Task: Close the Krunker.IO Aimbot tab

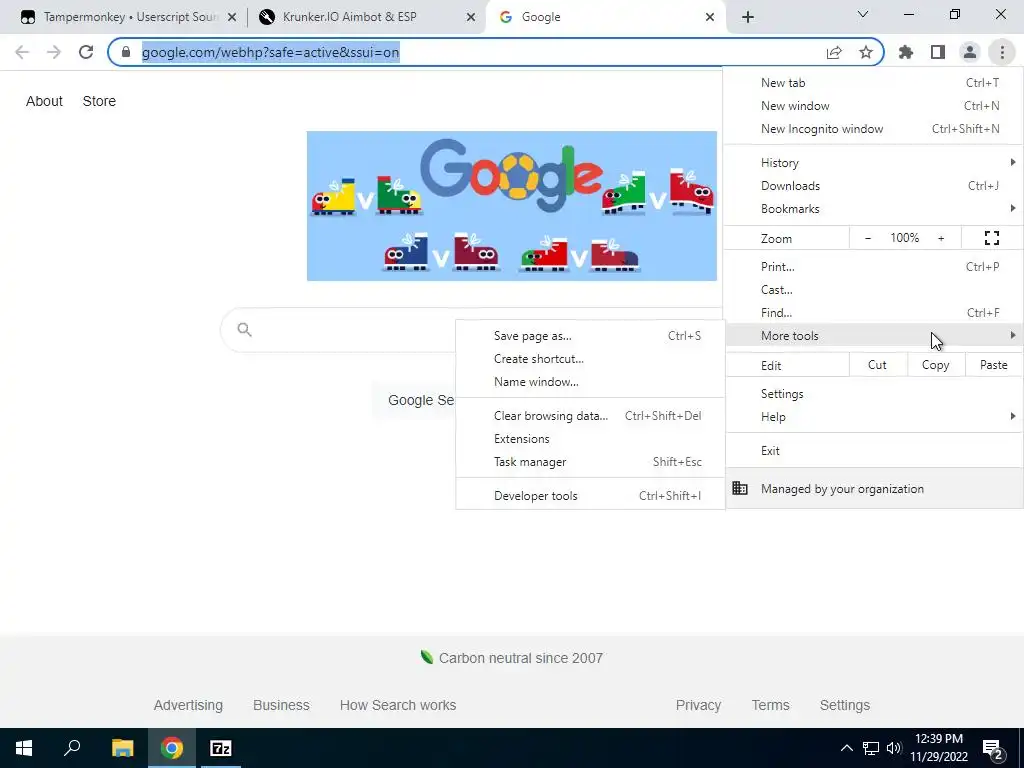Action: [x=471, y=17]
